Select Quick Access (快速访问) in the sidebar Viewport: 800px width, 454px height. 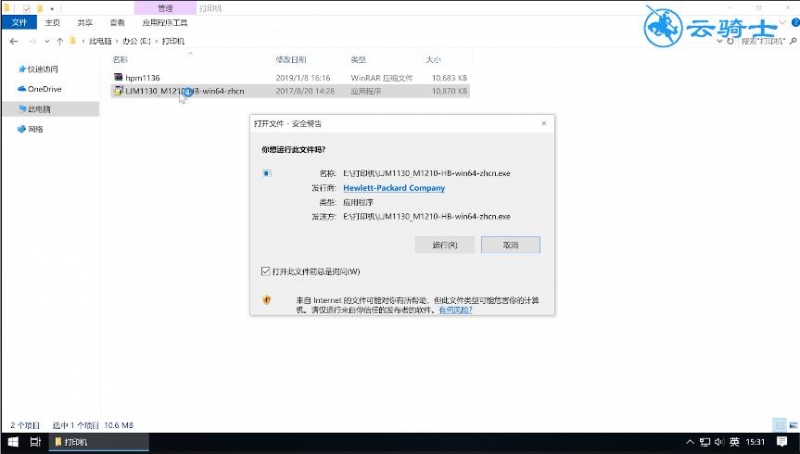click(38, 69)
